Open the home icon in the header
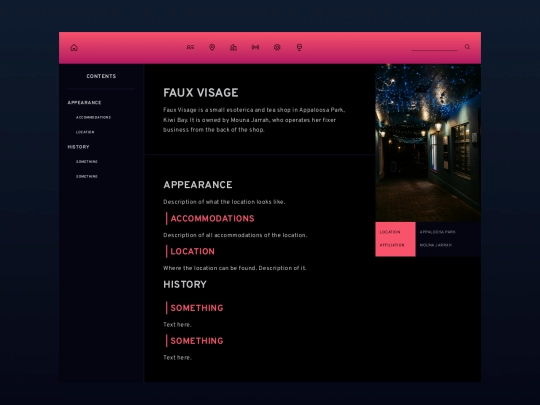This screenshot has height=405, width=540. point(74,48)
